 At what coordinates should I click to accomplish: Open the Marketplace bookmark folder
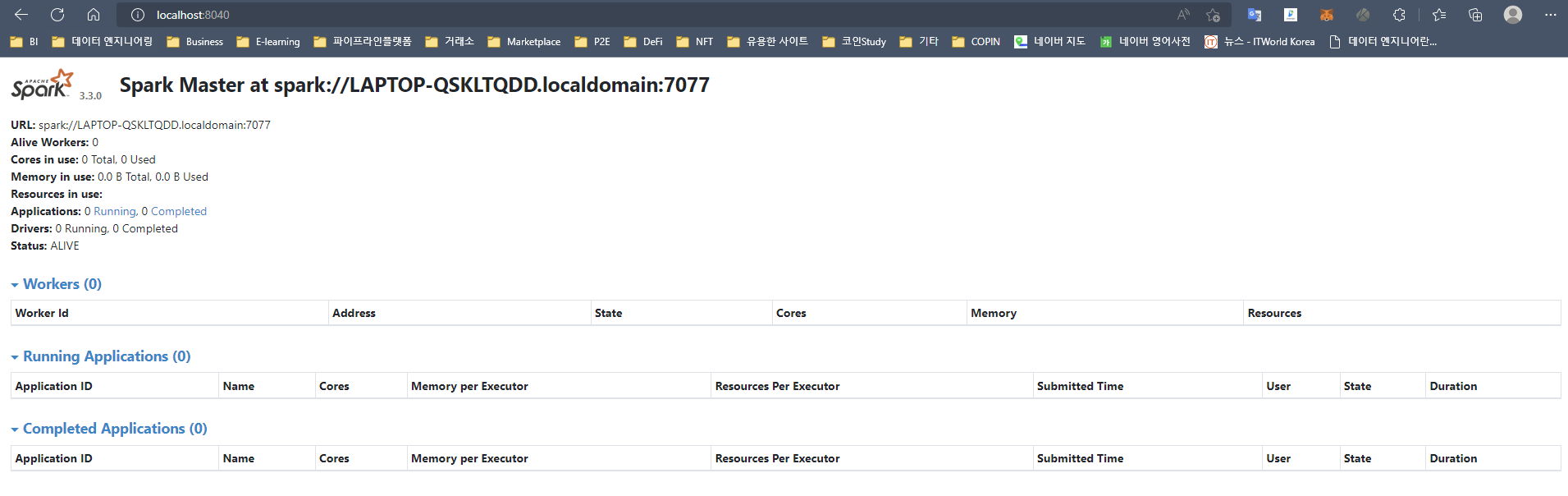tap(524, 41)
